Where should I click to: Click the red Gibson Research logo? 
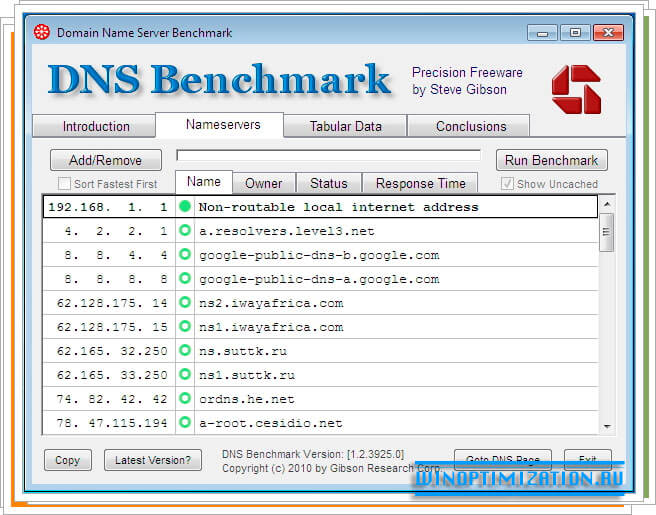577,89
